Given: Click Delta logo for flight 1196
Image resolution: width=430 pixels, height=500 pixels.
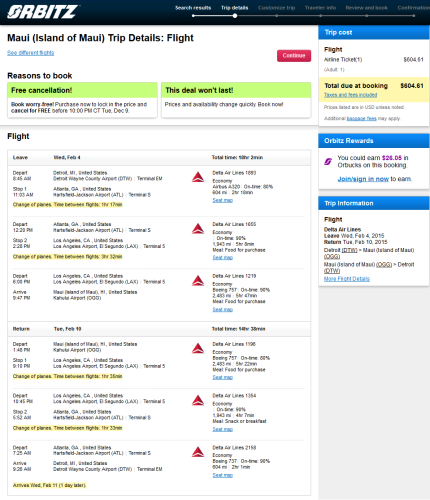Looking at the screenshot, I should pos(198,348).
